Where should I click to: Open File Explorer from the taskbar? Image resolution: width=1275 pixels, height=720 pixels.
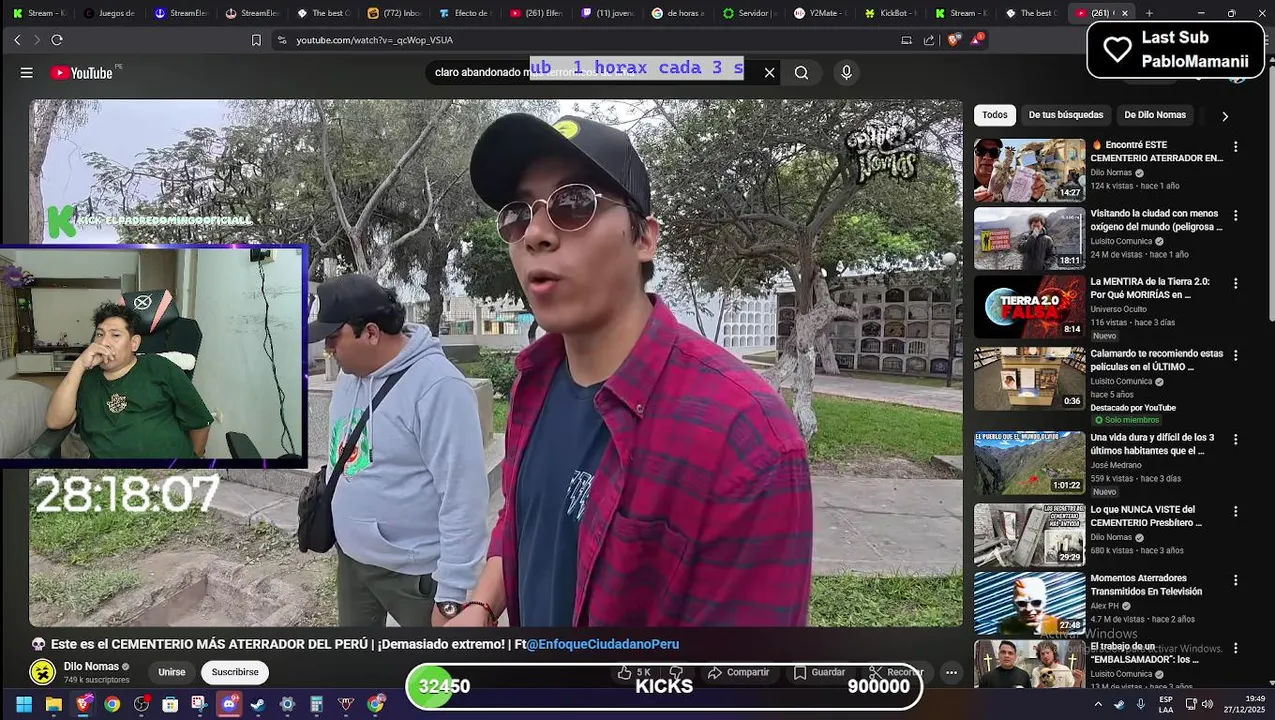[54, 705]
